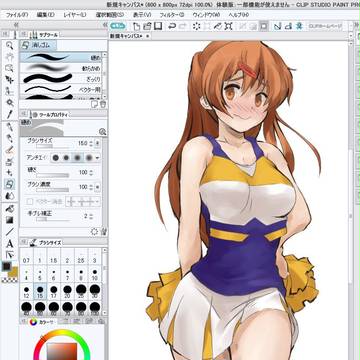Toggle the Vector eraser checkbox
360x360 pixels.
(30, 202)
